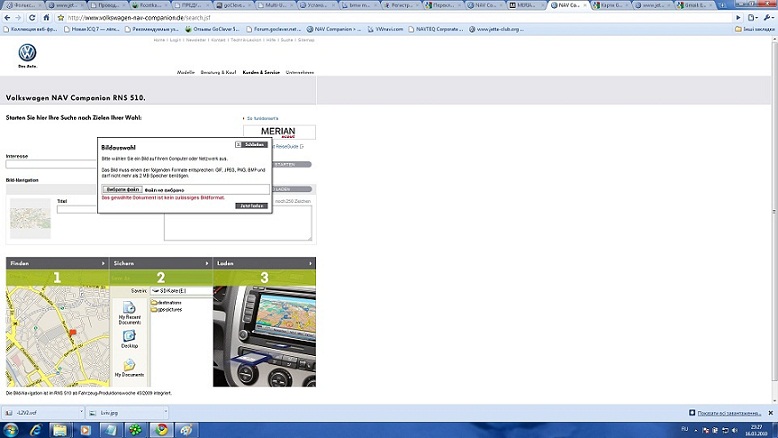Switch to the goClever browser tab
The width and height of the screenshot is (778, 438).
233,5
